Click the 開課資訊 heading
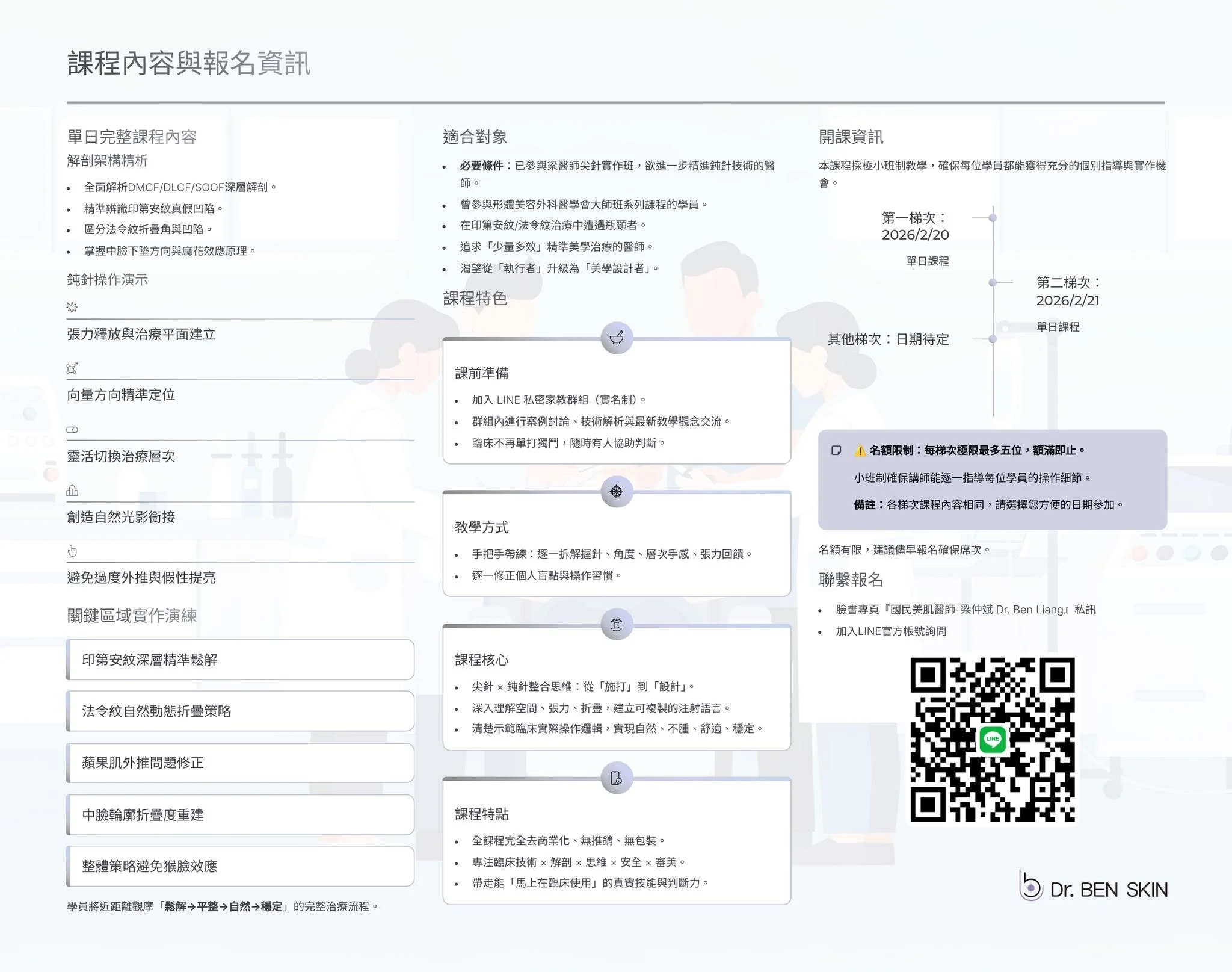The height and width of the screenshot is (972, 1232). (851, 137)
